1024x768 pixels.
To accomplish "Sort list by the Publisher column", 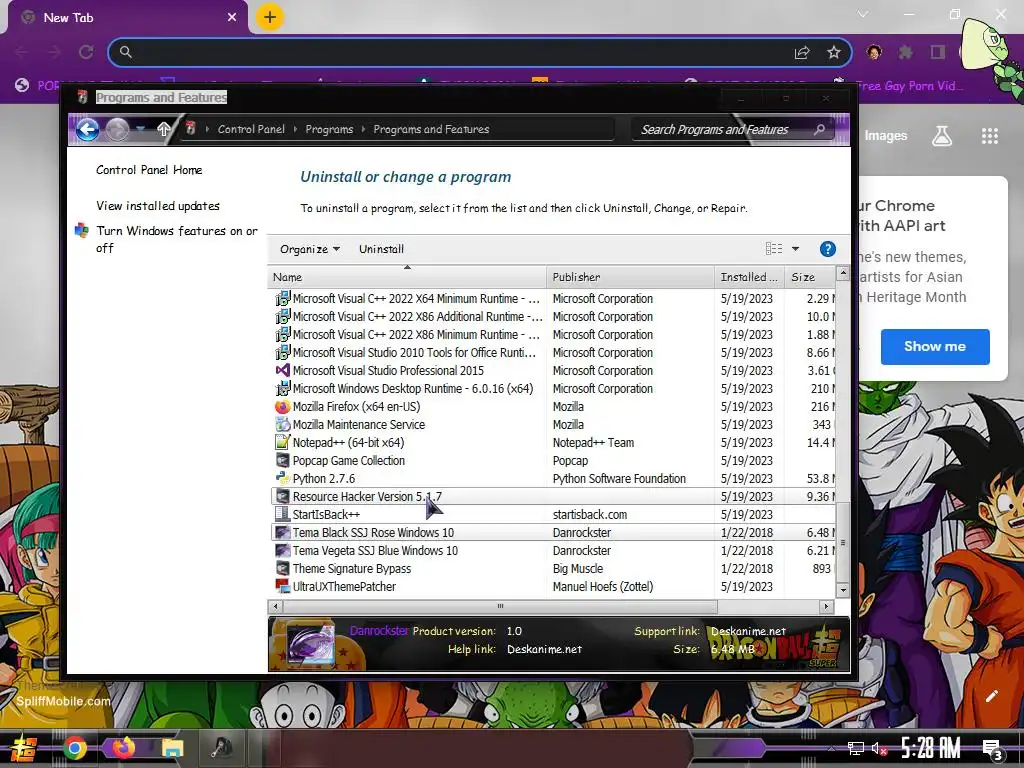I will [630, 277].
